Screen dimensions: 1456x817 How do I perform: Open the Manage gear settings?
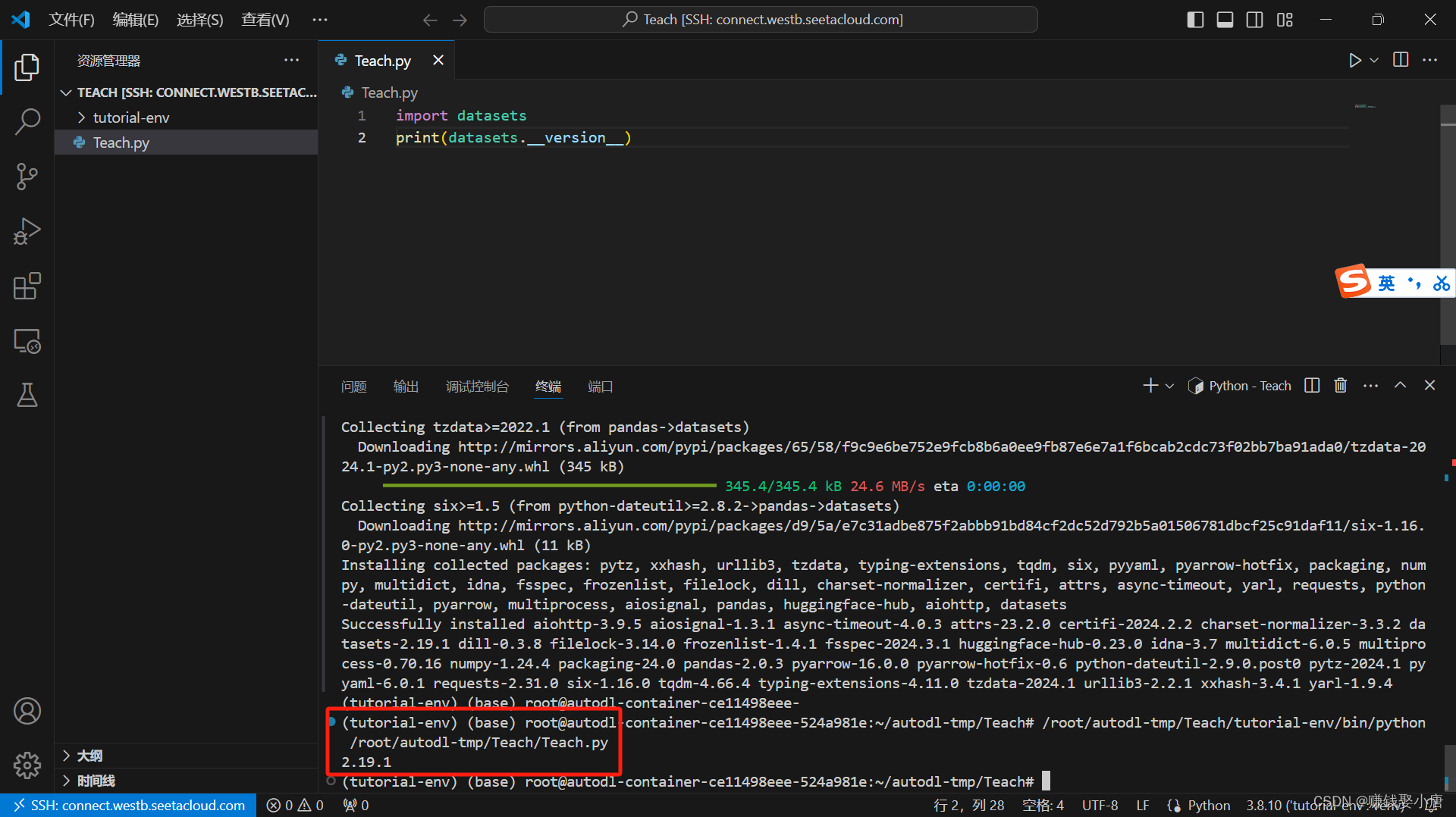coord(27,765)
